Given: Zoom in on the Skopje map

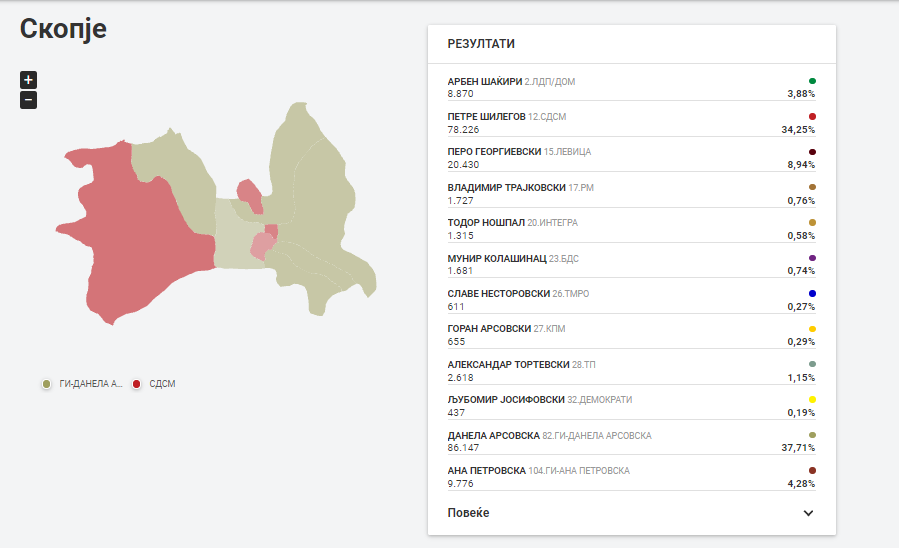Looking at the screenshot, I should click(x=28, y=80).
